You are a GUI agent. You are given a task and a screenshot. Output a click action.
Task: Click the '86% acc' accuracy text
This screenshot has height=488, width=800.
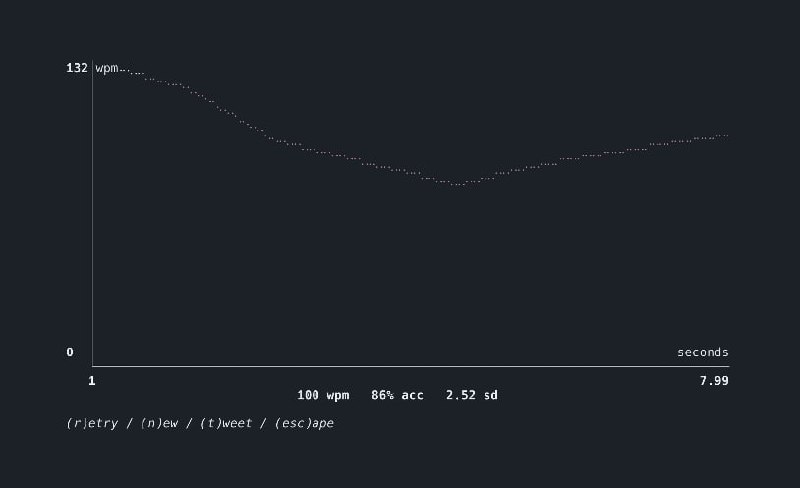coord(397,395)
